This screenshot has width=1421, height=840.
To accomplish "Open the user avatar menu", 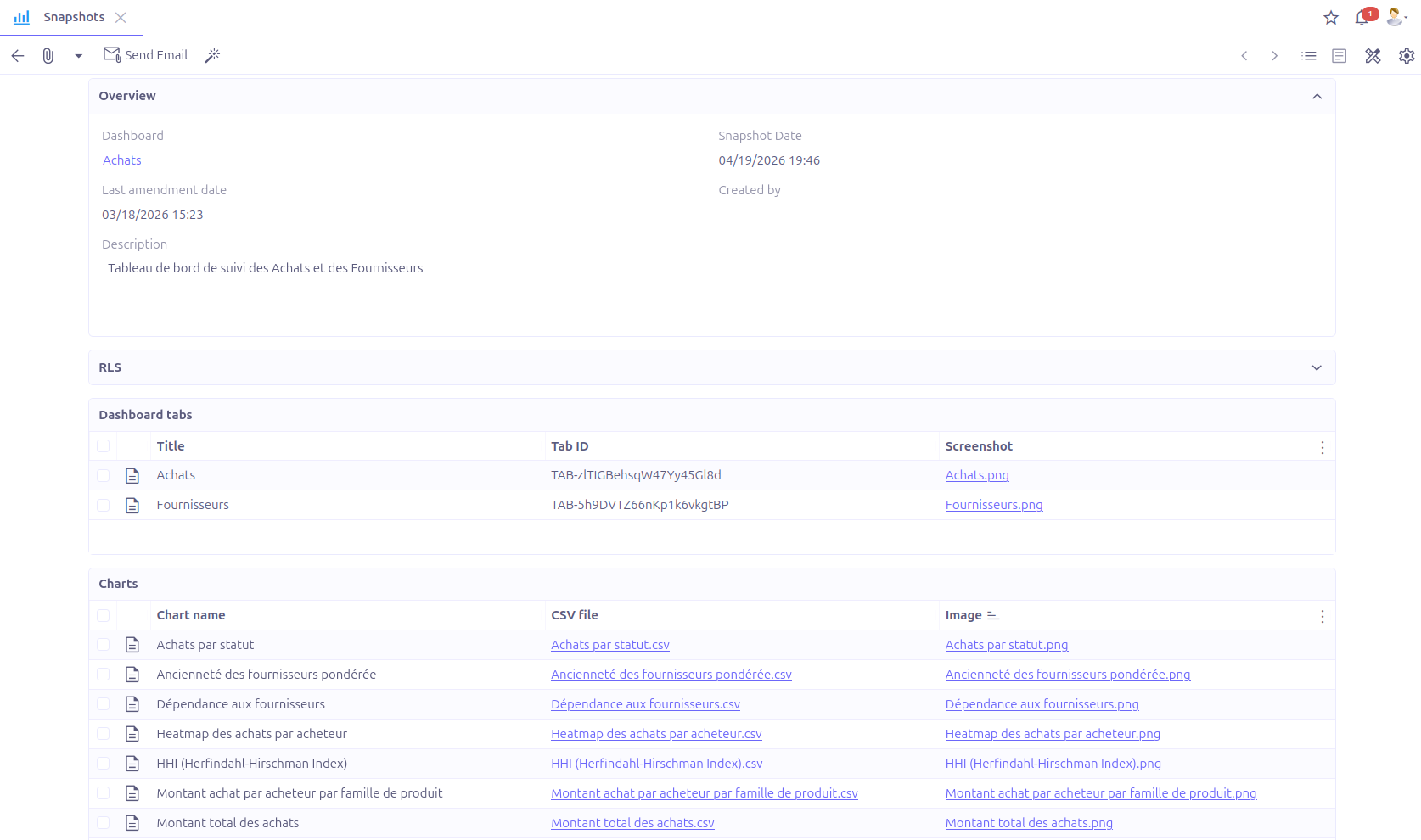I will pyautogui.click(x=1396, y=17).
